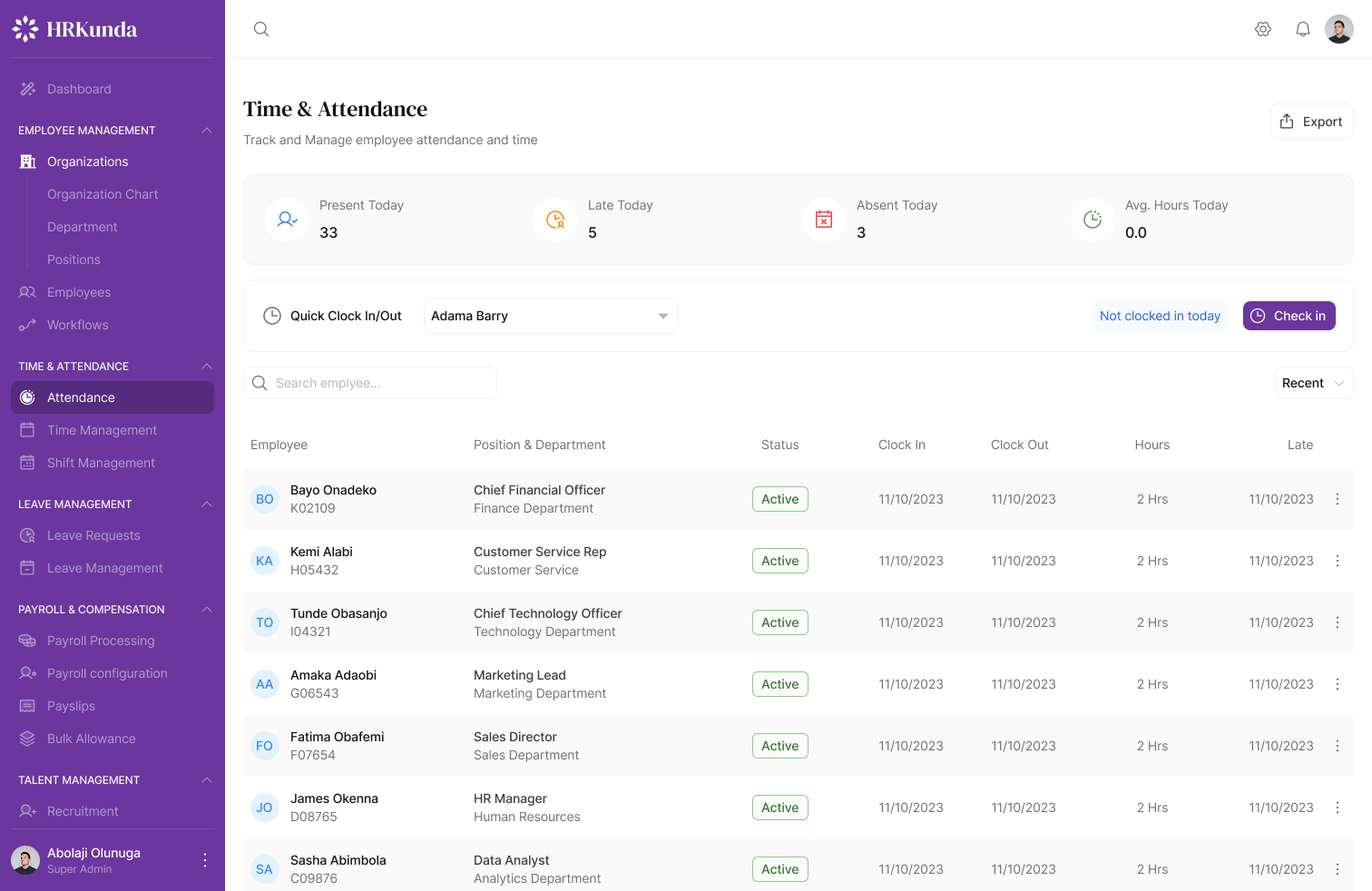The height and width of the screenshot is (891, 1372).
Task: Collapse the Payroll & Compensation section
Action: (x=207, y=609)
